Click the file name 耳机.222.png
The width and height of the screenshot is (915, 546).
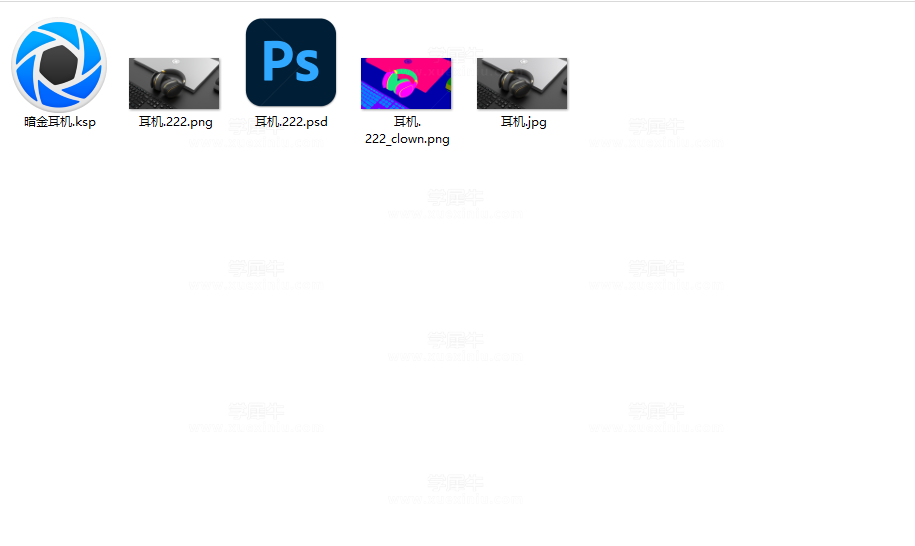click(175, 122)
